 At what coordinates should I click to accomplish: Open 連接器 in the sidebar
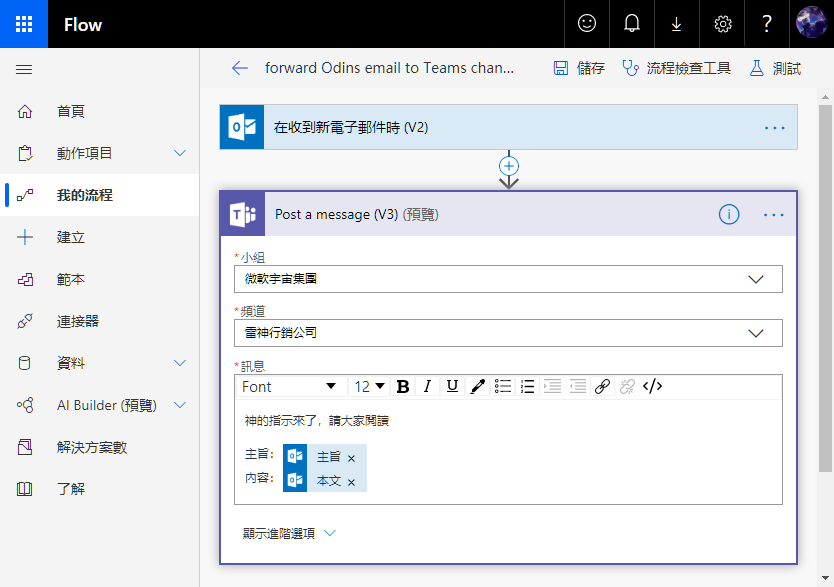point(78,321)
